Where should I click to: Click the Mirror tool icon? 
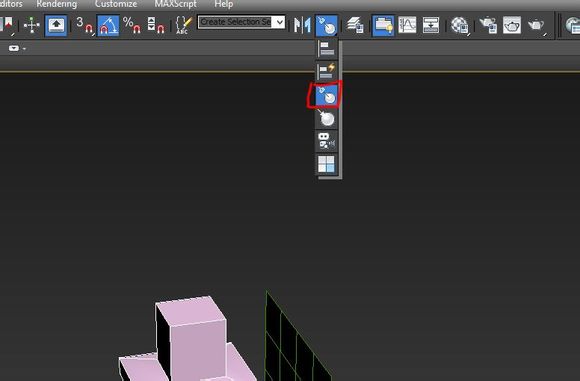302,25
